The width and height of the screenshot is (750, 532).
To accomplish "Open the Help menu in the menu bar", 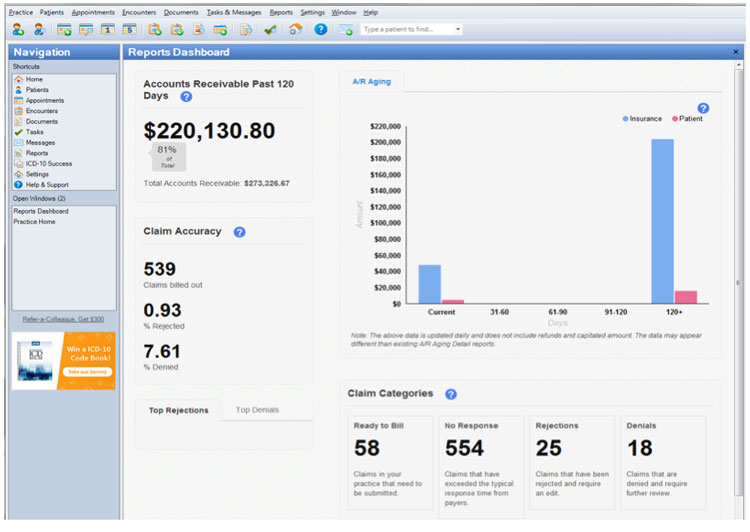I will pos(370,12).
